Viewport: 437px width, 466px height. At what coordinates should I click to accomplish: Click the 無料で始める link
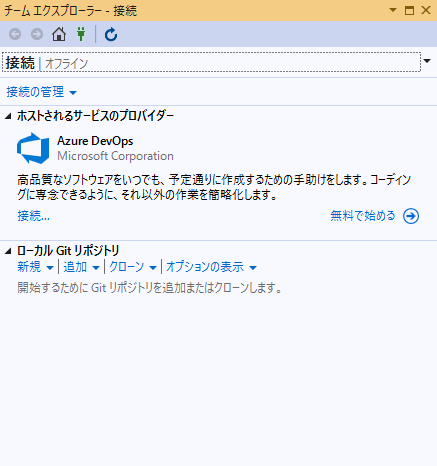coord(363,216)
